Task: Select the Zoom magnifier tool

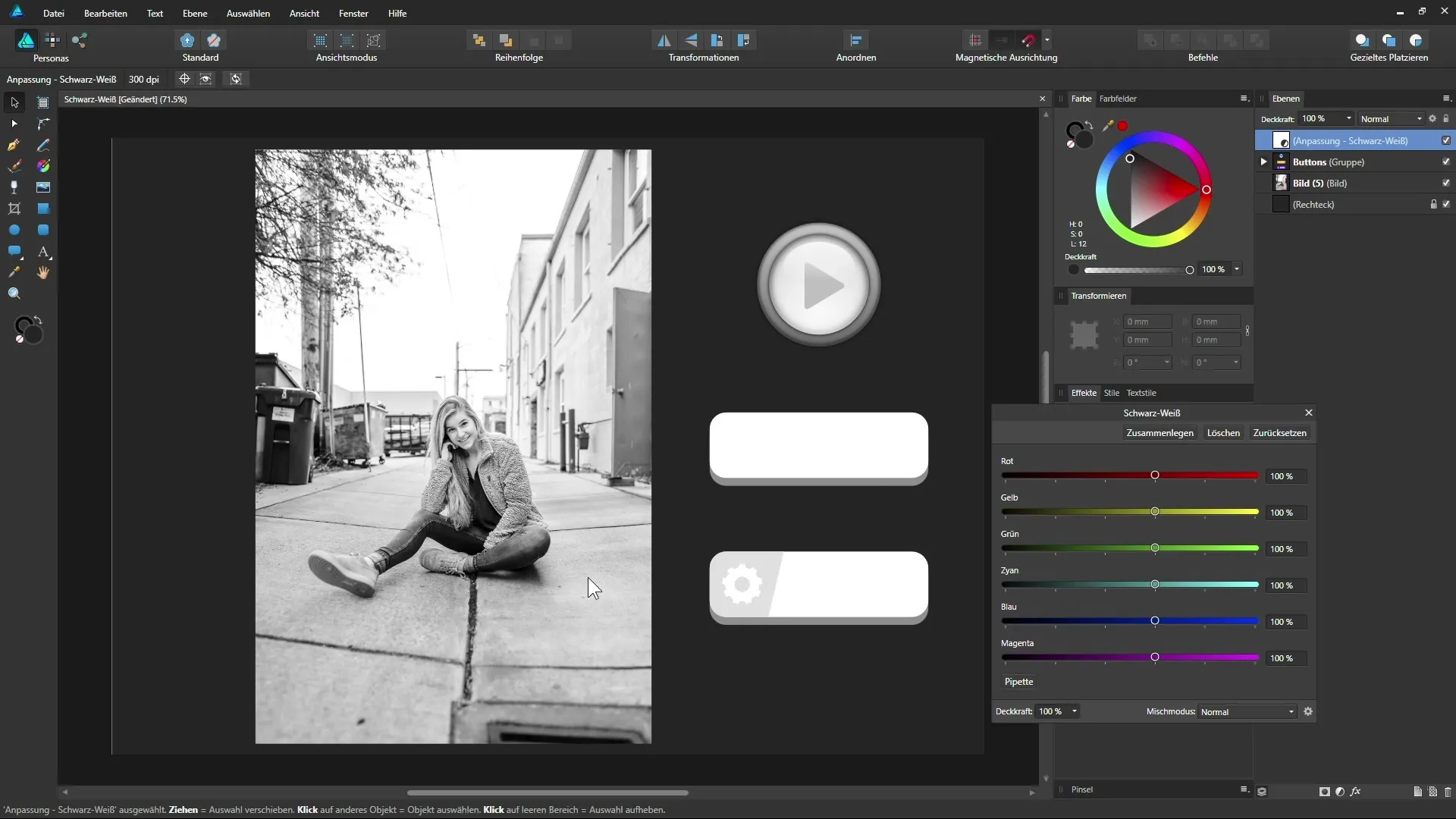Action: coord(14,293)
